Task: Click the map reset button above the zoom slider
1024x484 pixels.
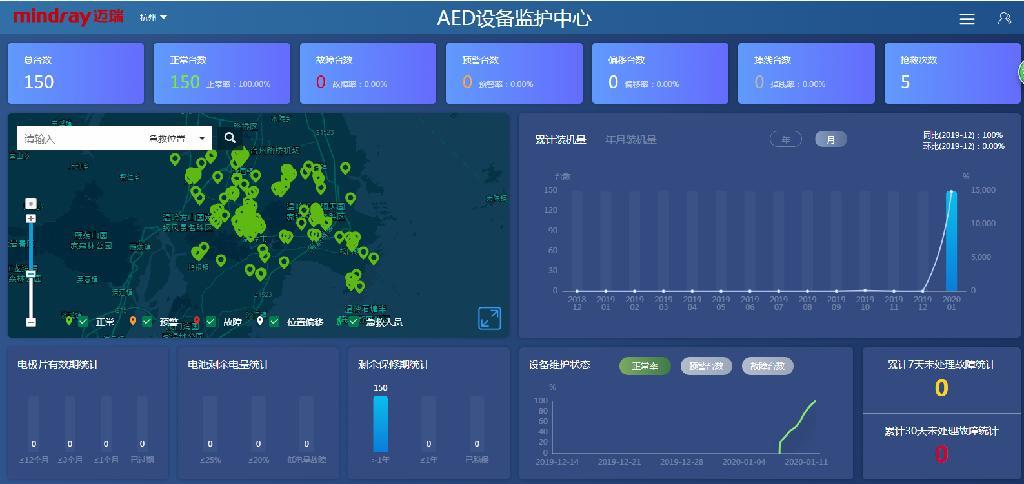Action: (x=31, y=203)
